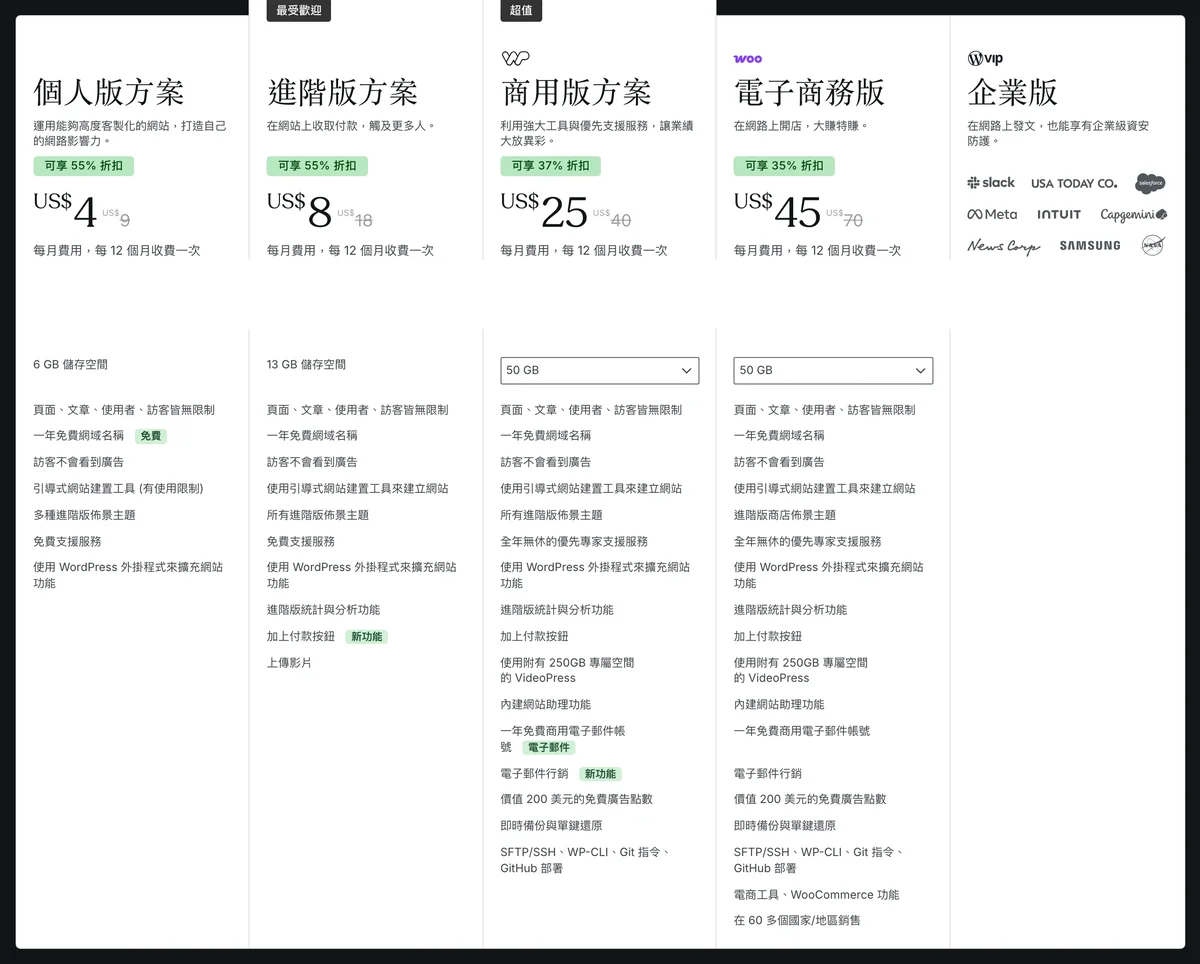
Task: Click the 在網路上開店，大賺特賺。 description
Action: 802,126
